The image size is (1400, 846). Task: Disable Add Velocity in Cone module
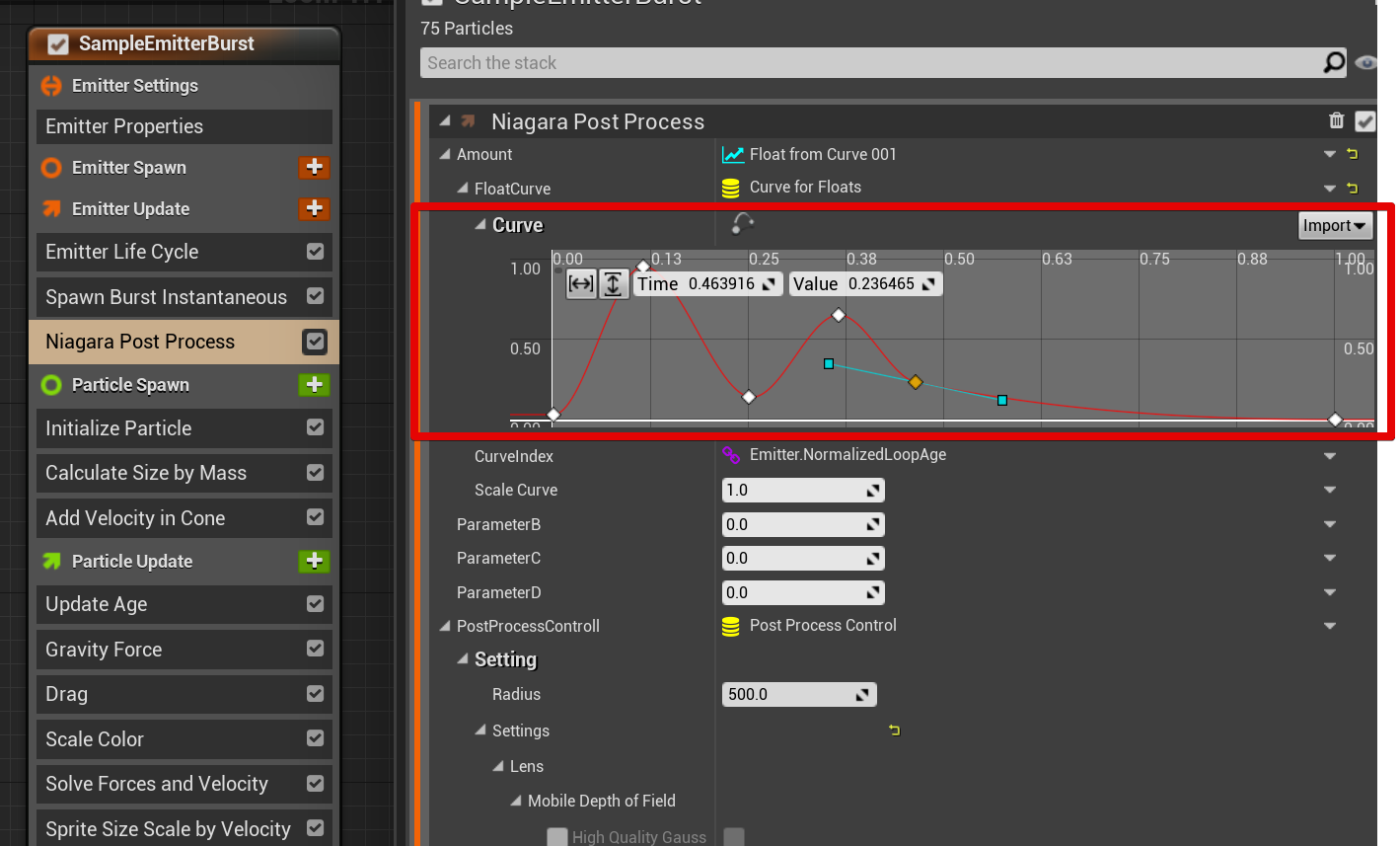pos(315,517)
